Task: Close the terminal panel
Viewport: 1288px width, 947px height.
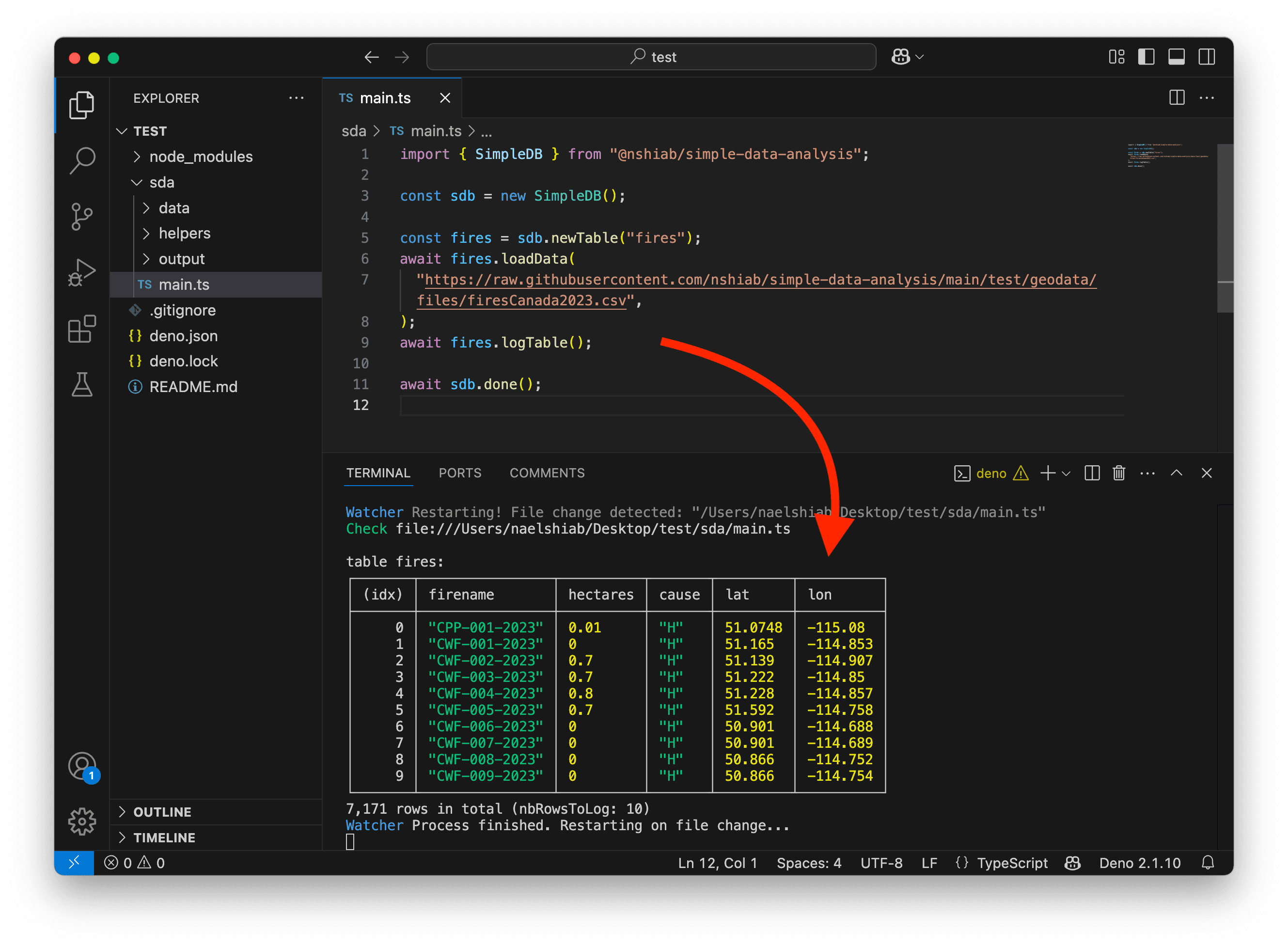Action: [1206, 473]
